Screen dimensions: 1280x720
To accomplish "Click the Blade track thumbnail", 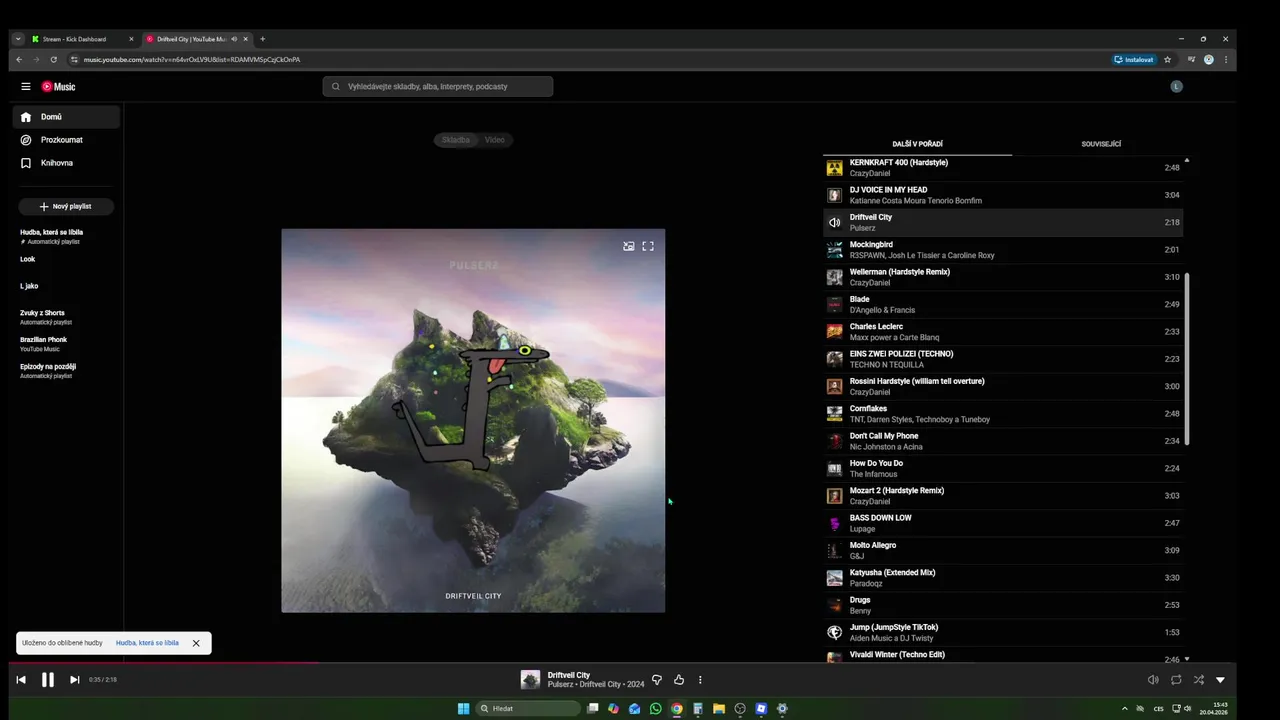I will (834, 304).
